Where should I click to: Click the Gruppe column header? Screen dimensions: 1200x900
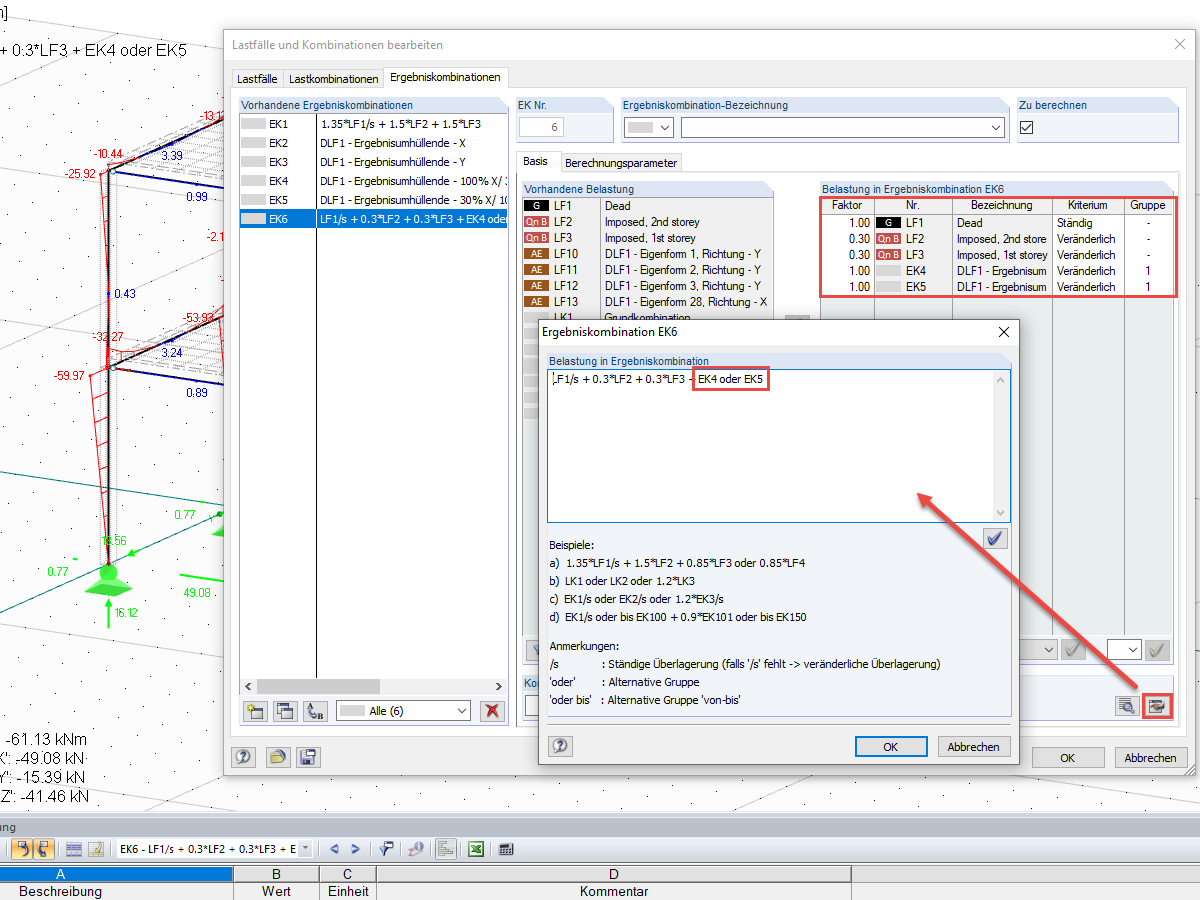click(1148, 205)
